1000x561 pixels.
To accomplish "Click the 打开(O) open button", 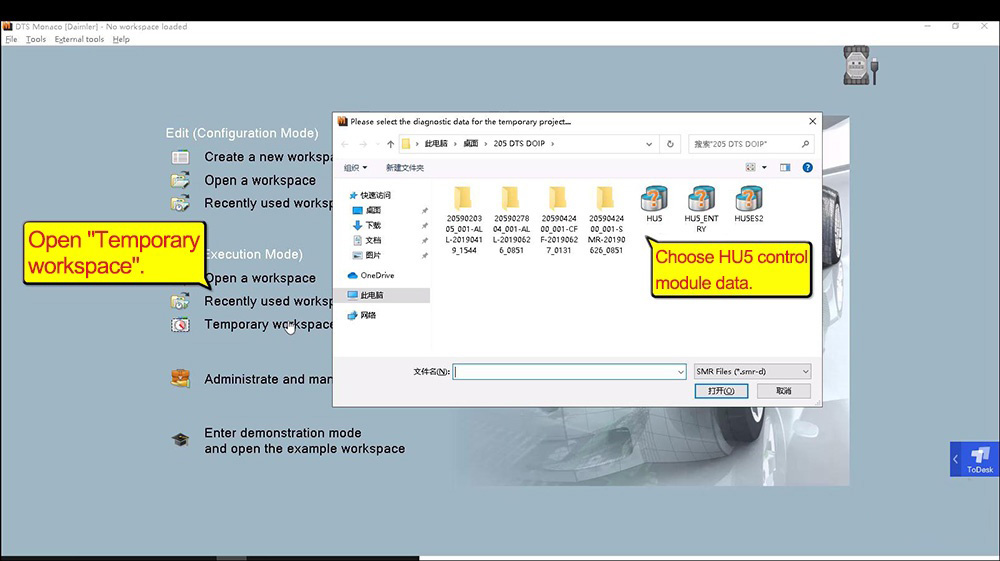I will [721, 391].
